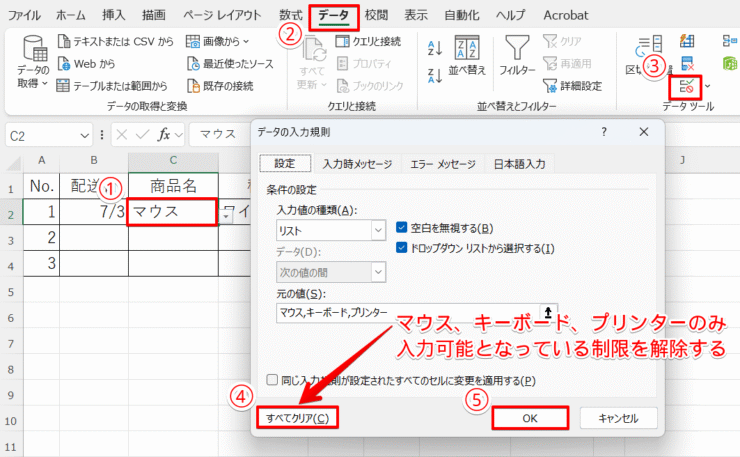
Task: Expand the 画像から dropdown arrow
Action: tap(246, 42)
